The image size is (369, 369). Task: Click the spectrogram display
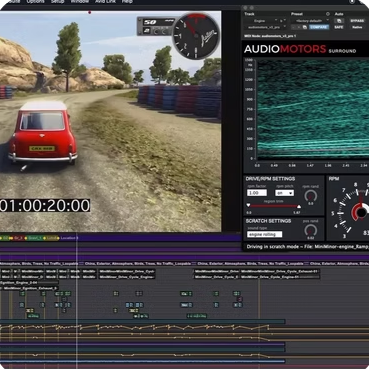(313, 109)
